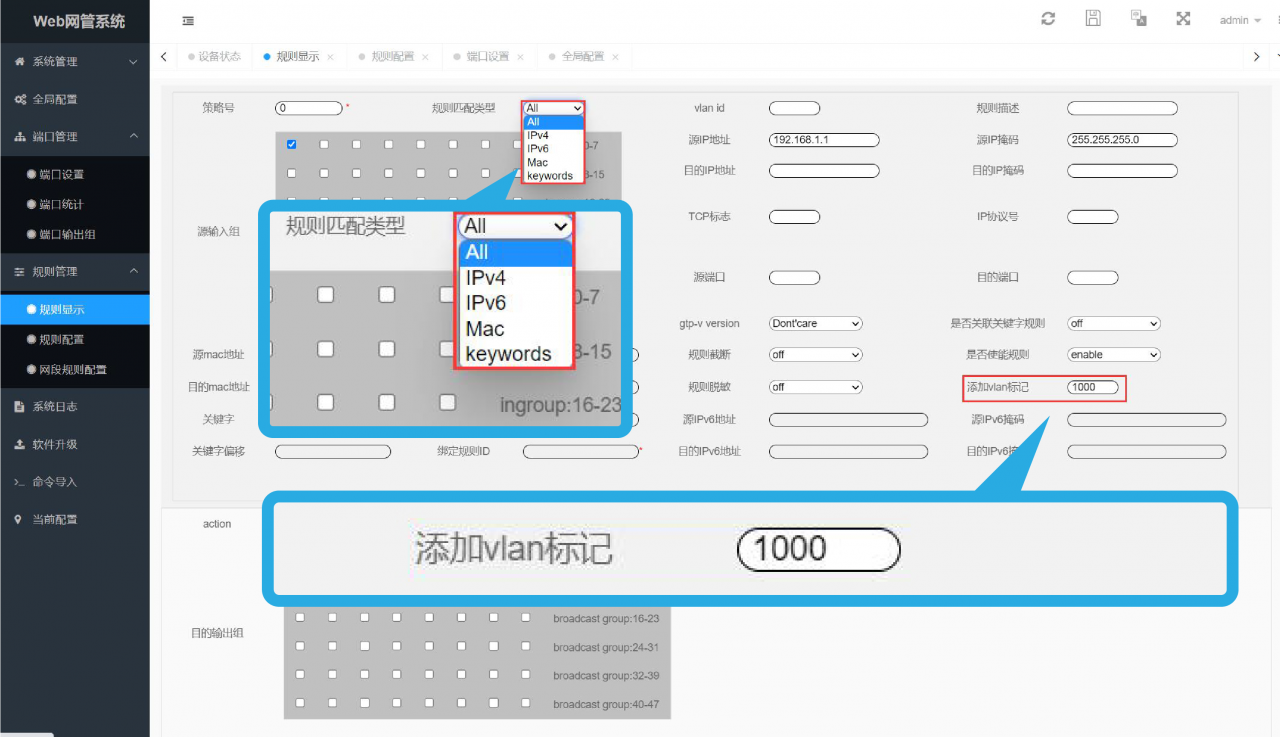The height and width of the screenshot is (737, 1280).
Task: Switch to the 端口设置 tab
Action: point(488,57)
